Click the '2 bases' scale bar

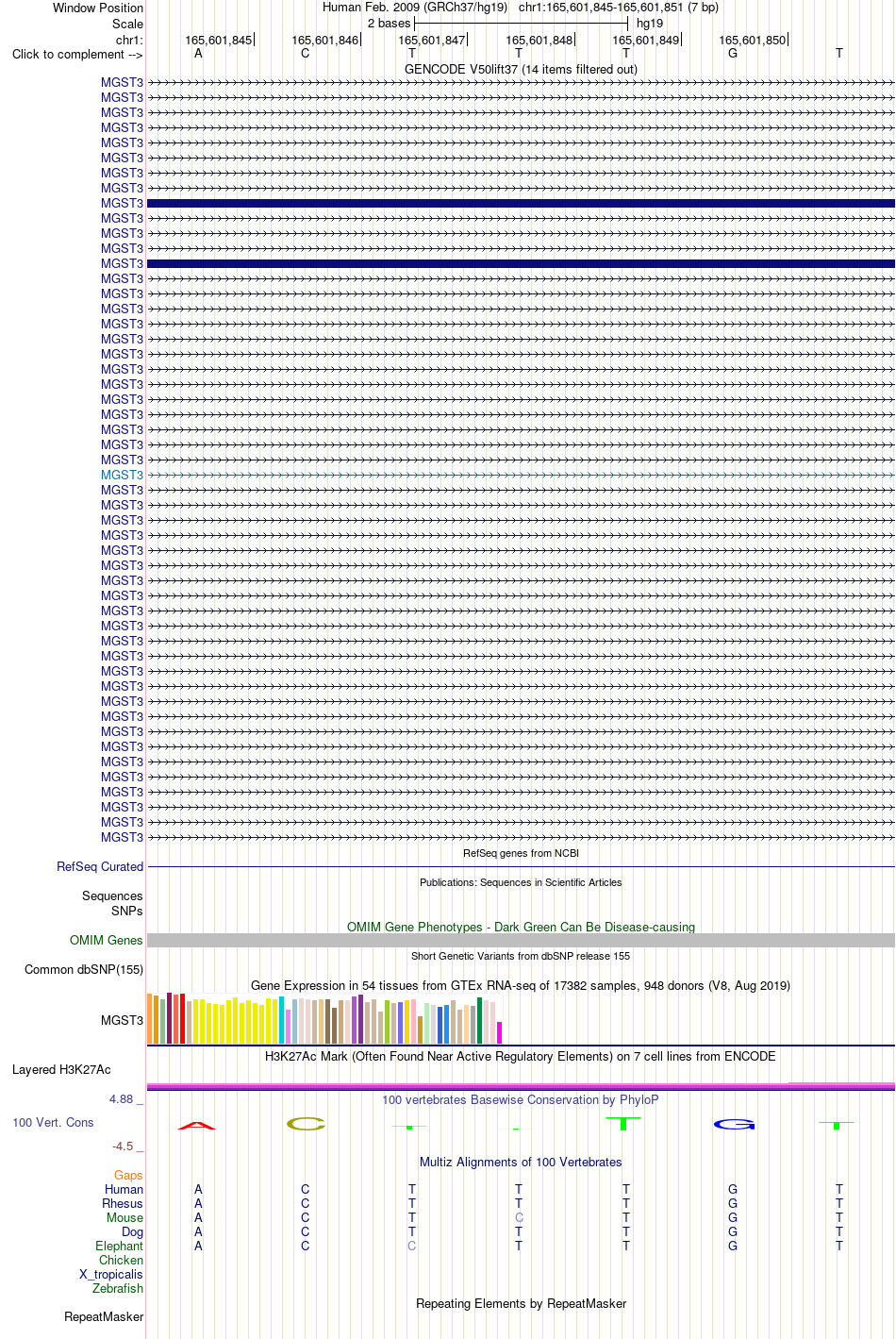pos(522,23)
